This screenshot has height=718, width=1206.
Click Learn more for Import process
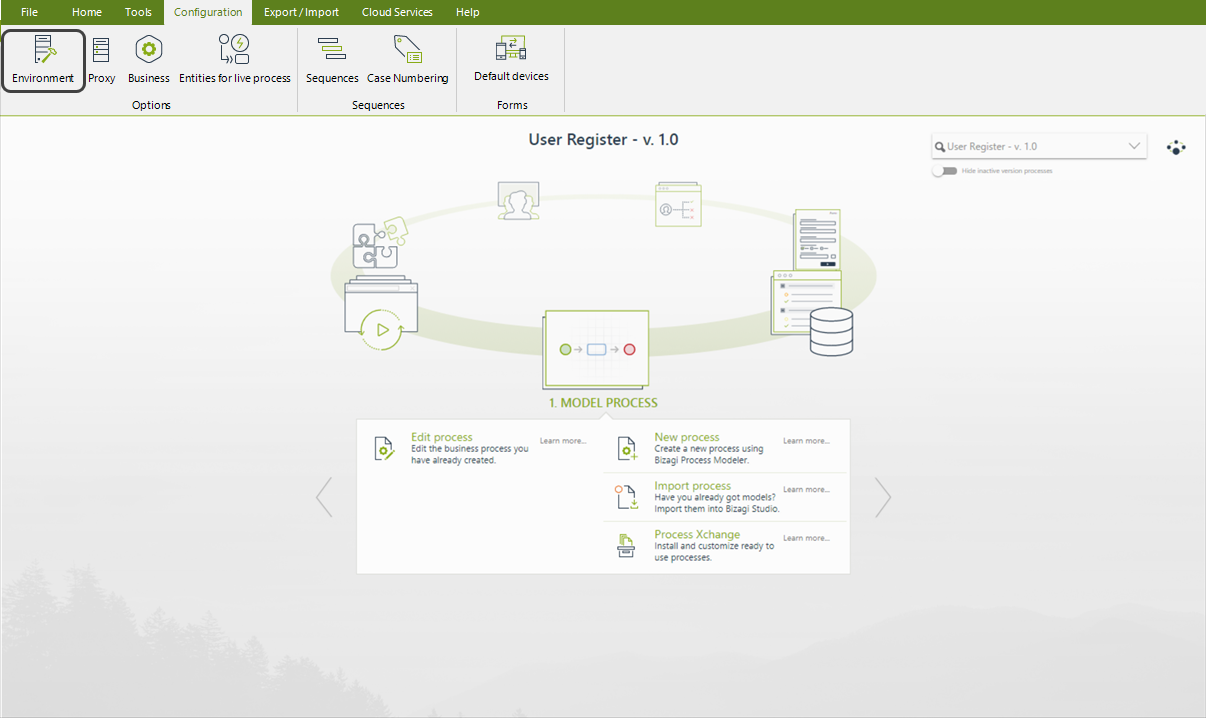[806, 490]
